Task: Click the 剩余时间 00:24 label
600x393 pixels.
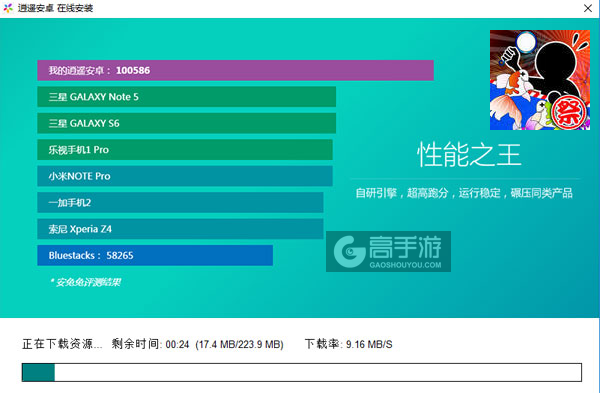Action: click(x=150, y=344)
